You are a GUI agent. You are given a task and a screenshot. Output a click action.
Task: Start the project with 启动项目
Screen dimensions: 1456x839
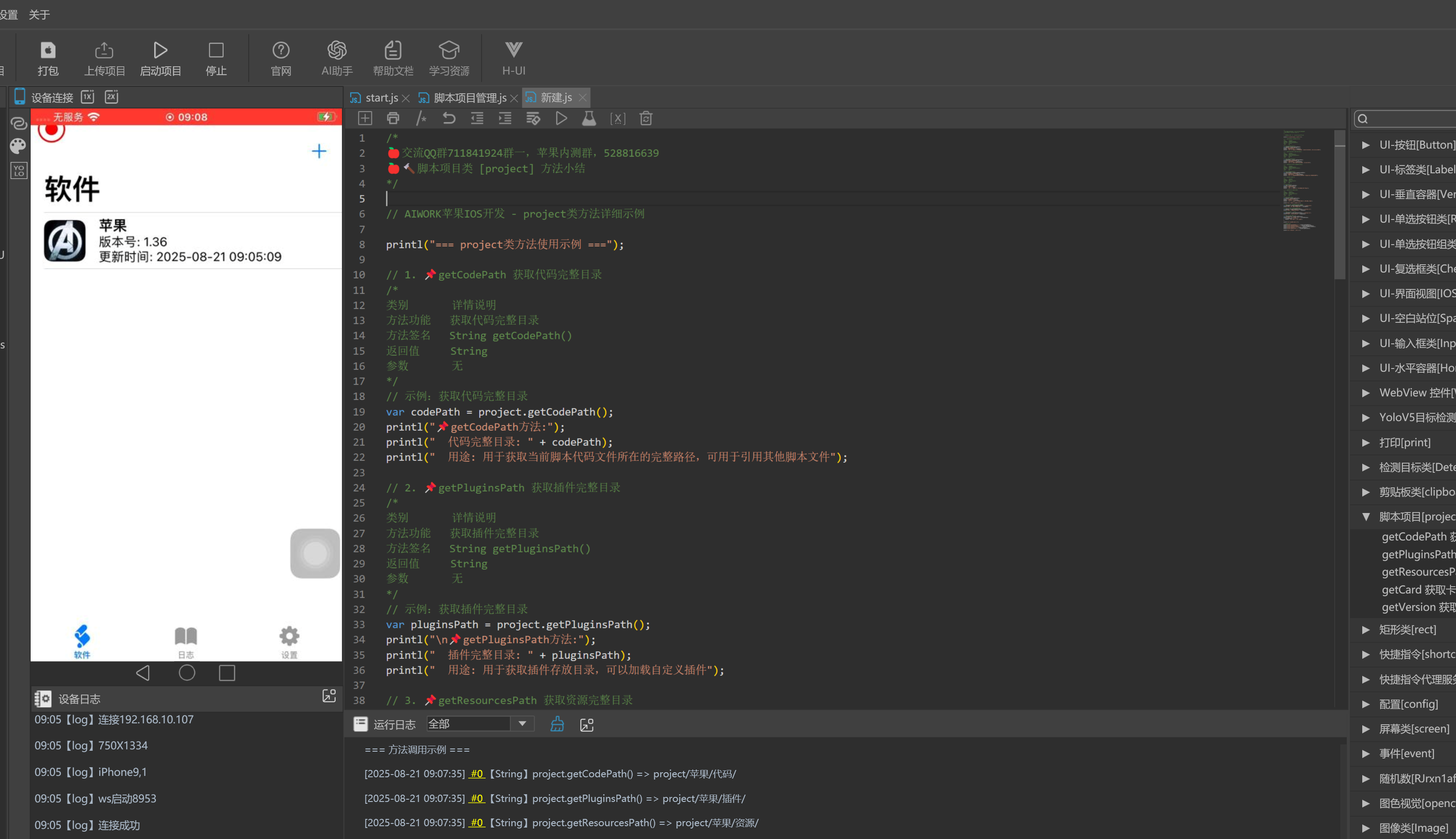coord(160,58)
